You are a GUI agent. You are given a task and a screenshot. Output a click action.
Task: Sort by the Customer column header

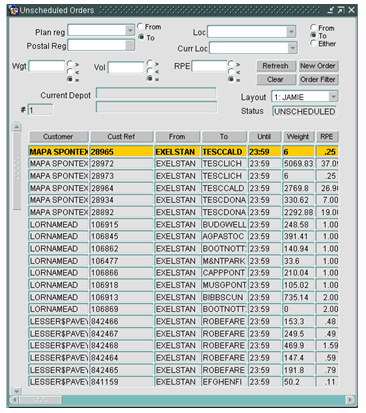58,137
